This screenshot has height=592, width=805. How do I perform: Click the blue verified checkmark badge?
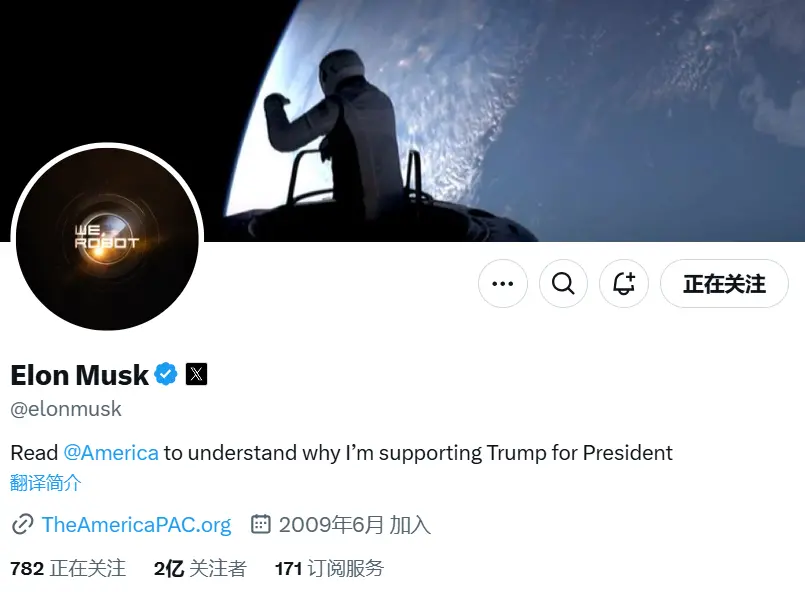click(x=166, y=375)
